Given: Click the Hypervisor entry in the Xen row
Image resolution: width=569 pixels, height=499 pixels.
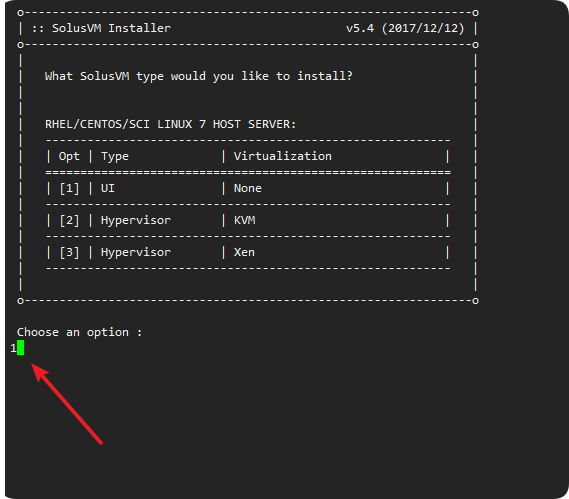Looking at the screenshot, I should click(x=136, y=252).
